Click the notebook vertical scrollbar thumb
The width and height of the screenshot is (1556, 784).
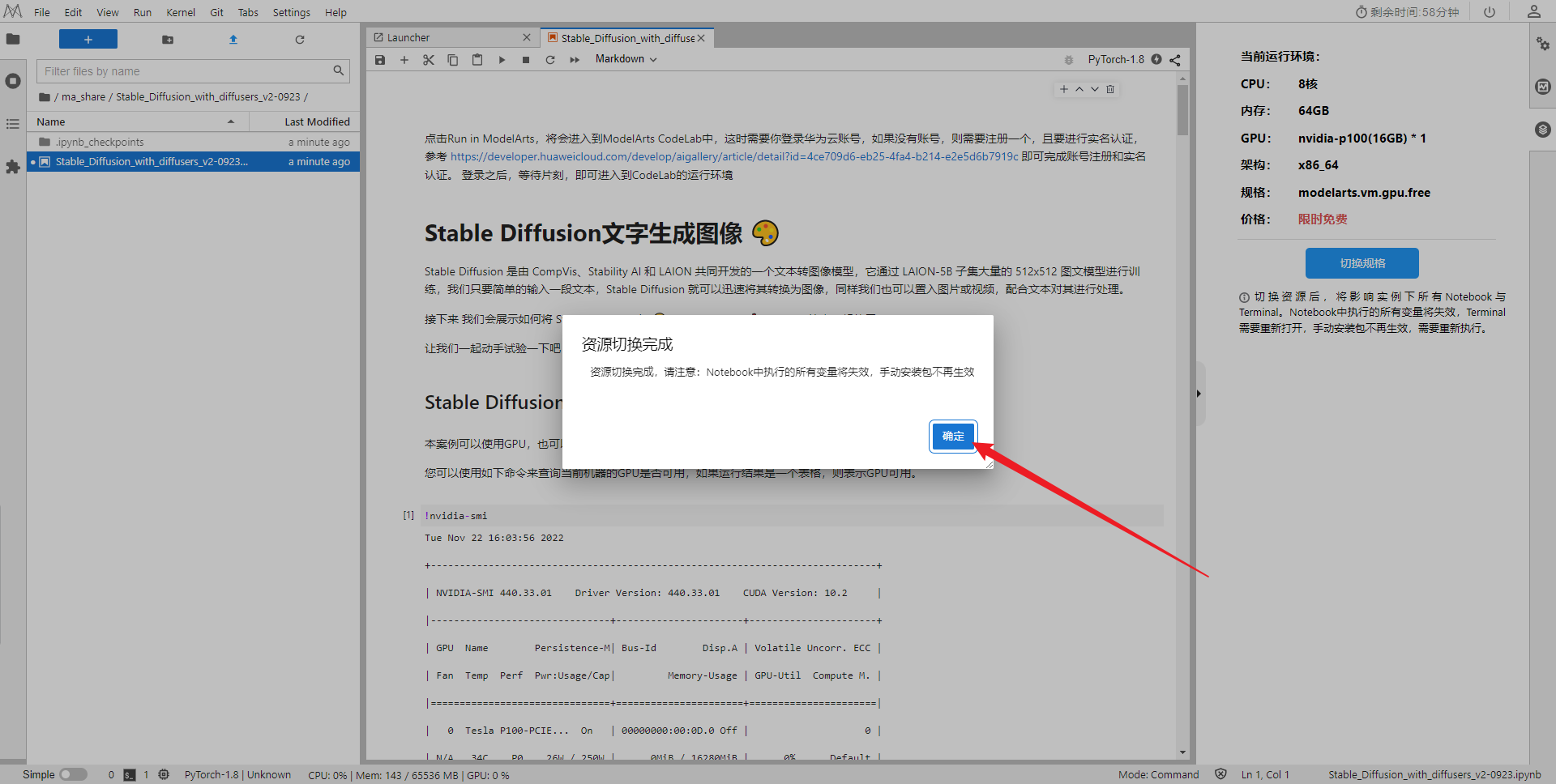pyautogui.click(x=1183, y=110)
